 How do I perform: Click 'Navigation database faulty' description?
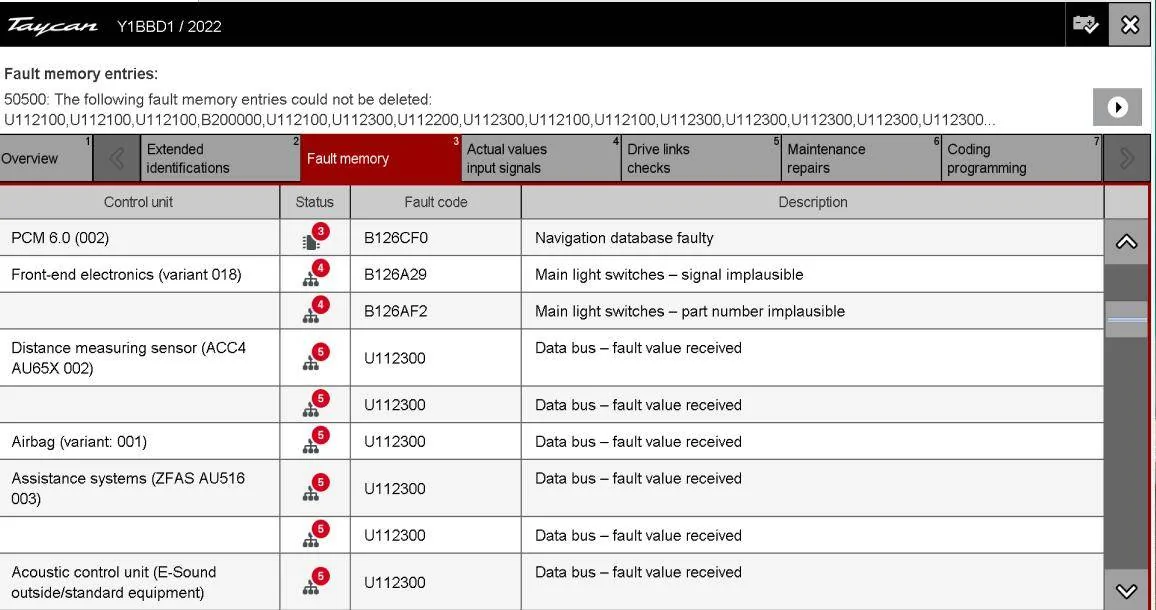pos(624,238)
